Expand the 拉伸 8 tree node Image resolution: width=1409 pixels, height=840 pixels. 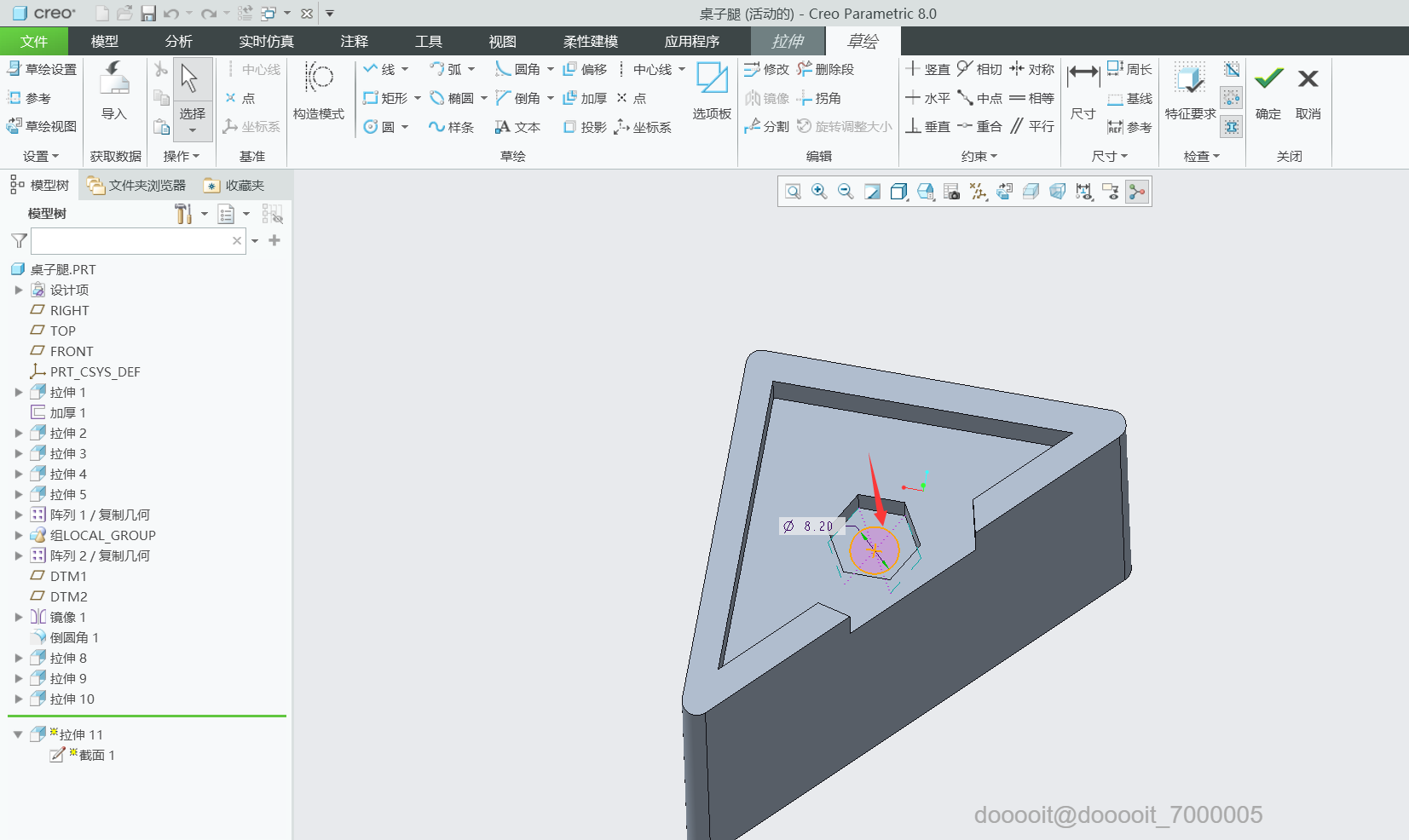[19, 658]
